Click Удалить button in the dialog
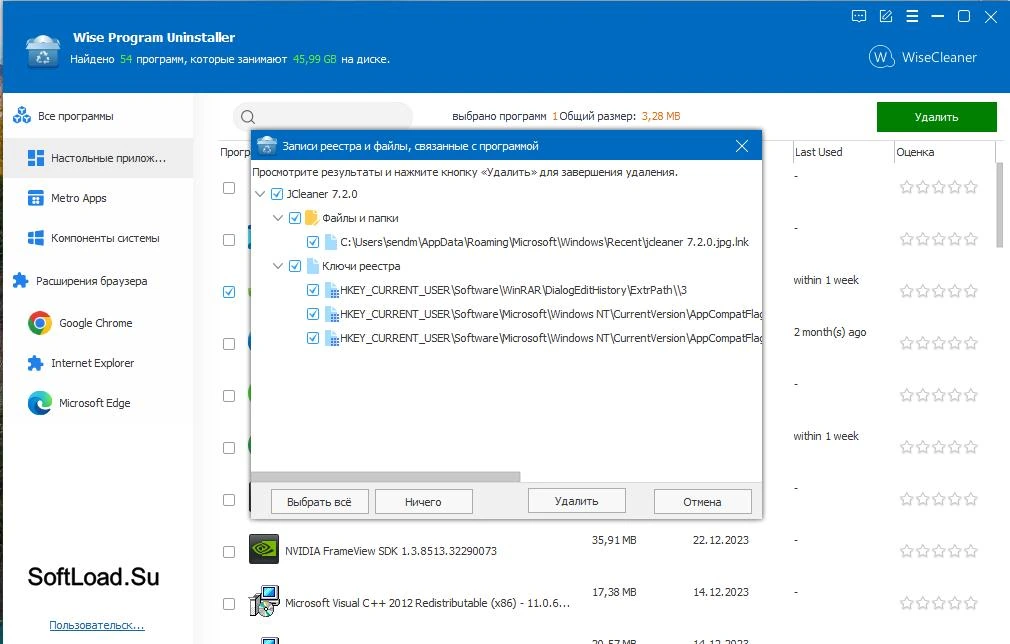This screenshot has height=644, width=1010. click(x=576, y=500)
